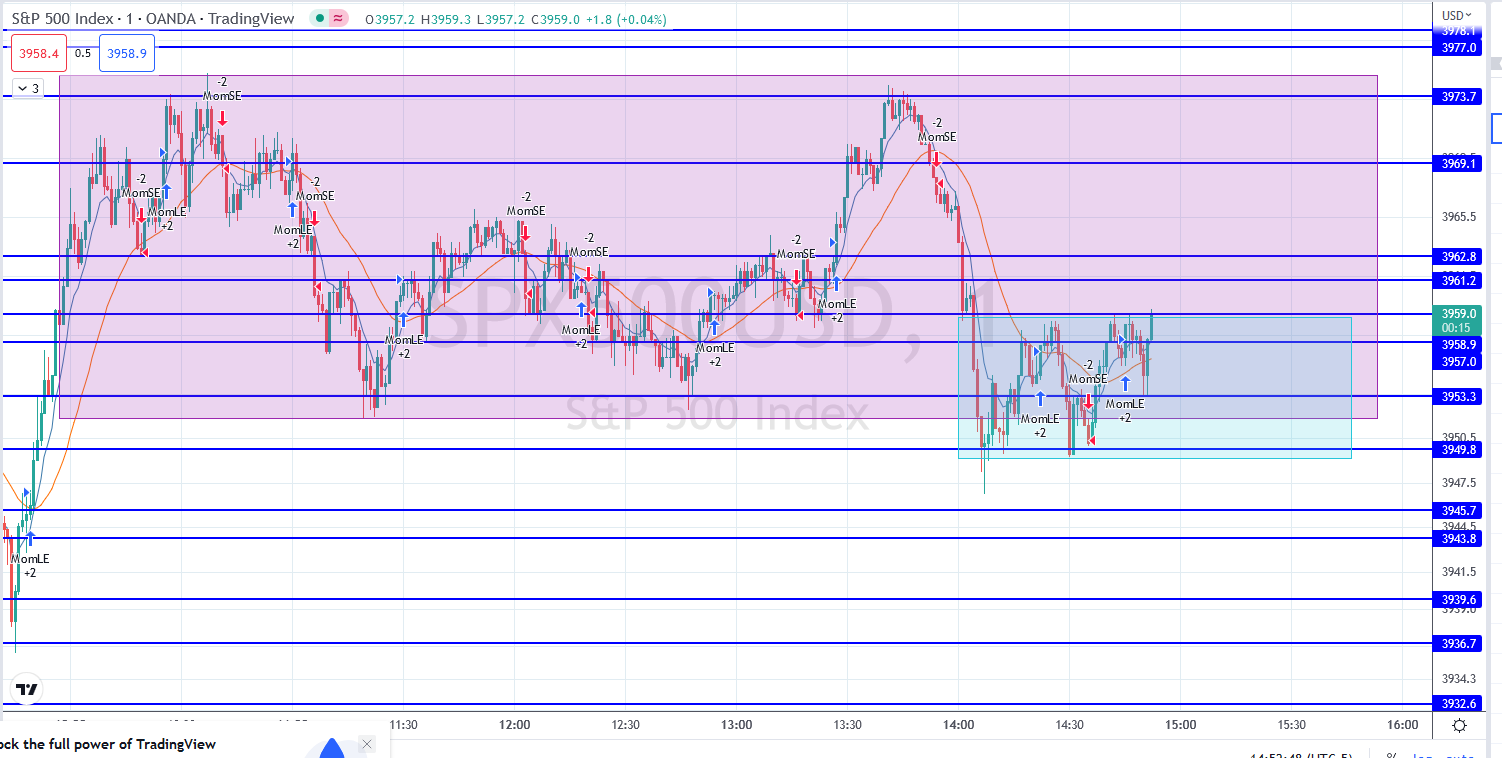Open the 'full power of TradingView' banner link
1502x758 pixels.
point(108,744)
